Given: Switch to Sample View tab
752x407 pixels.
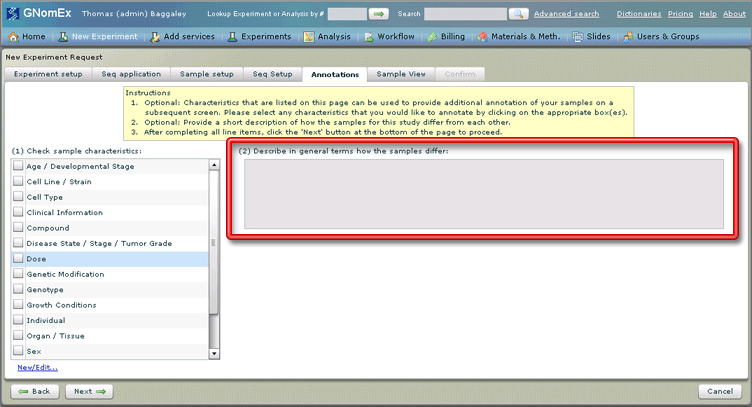Looking at the screenshot, I should point(401,74).
